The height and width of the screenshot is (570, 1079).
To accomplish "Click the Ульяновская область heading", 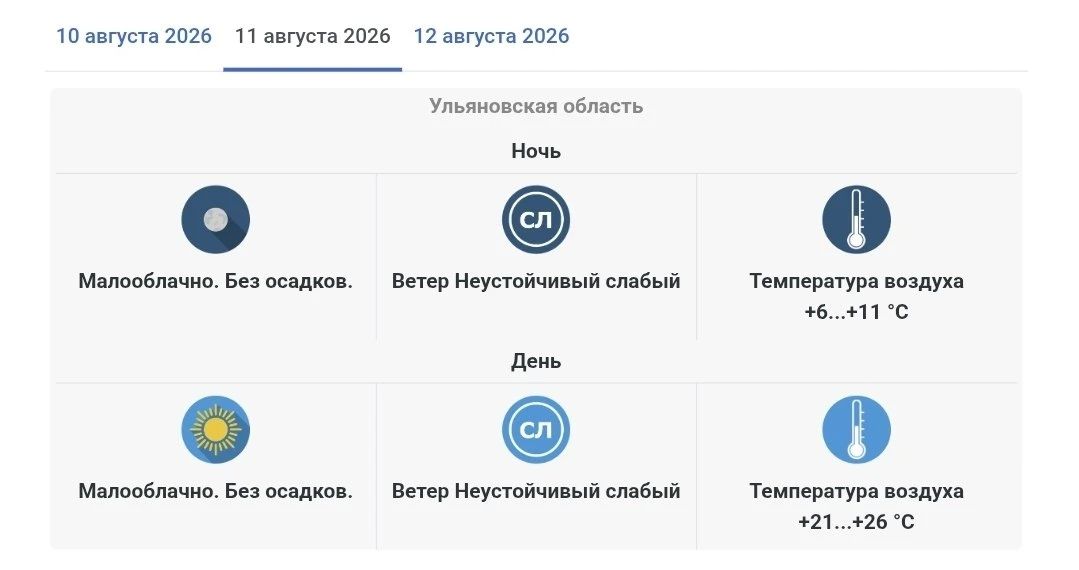I will coord(536,106).
